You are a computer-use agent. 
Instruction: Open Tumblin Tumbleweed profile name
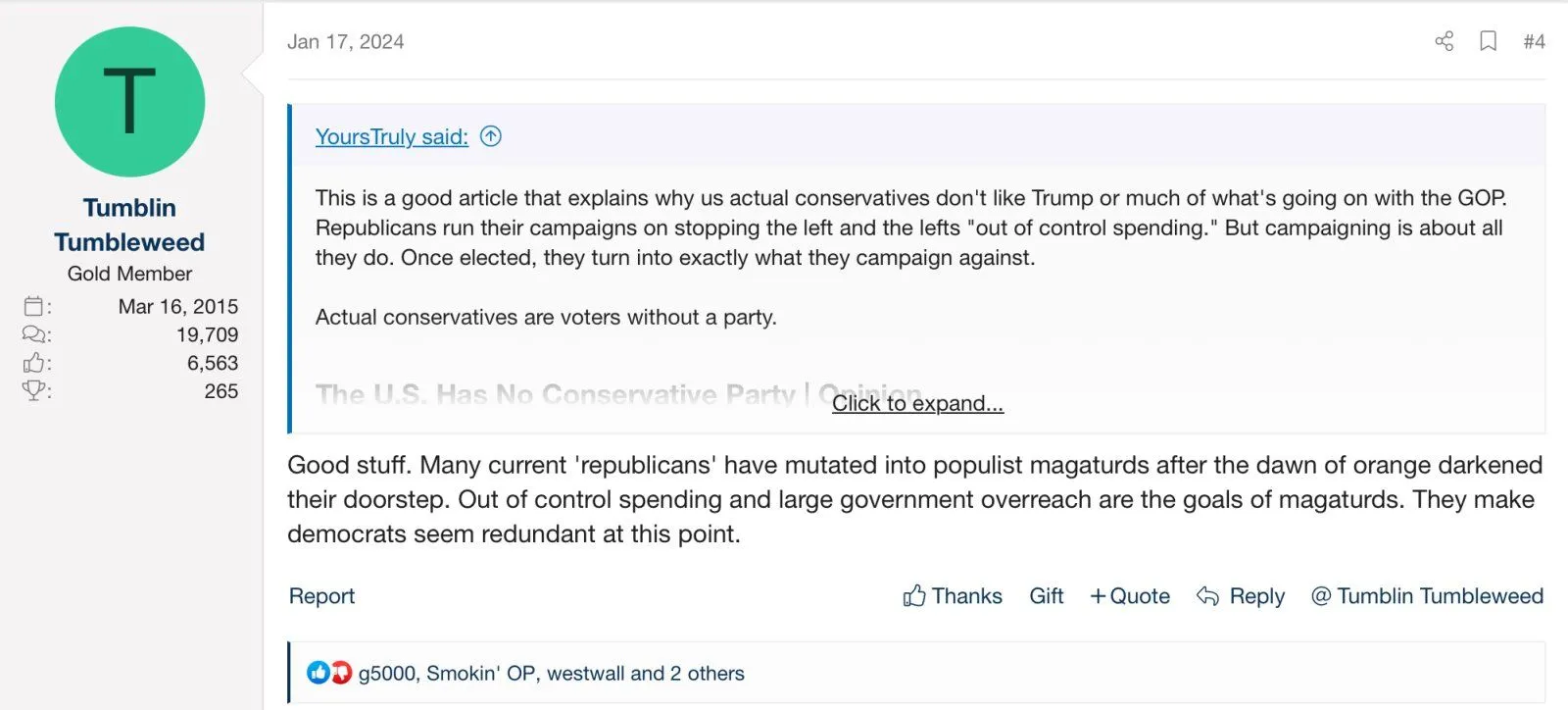click(x=129, y=225)
